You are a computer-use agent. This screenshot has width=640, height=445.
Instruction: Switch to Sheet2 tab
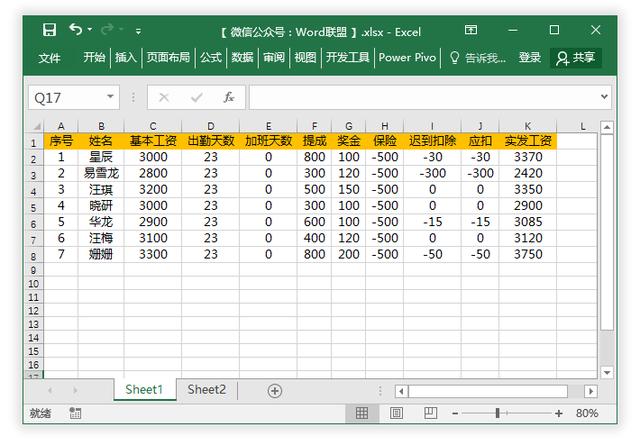pyautogui.click(x=207, y=389)
